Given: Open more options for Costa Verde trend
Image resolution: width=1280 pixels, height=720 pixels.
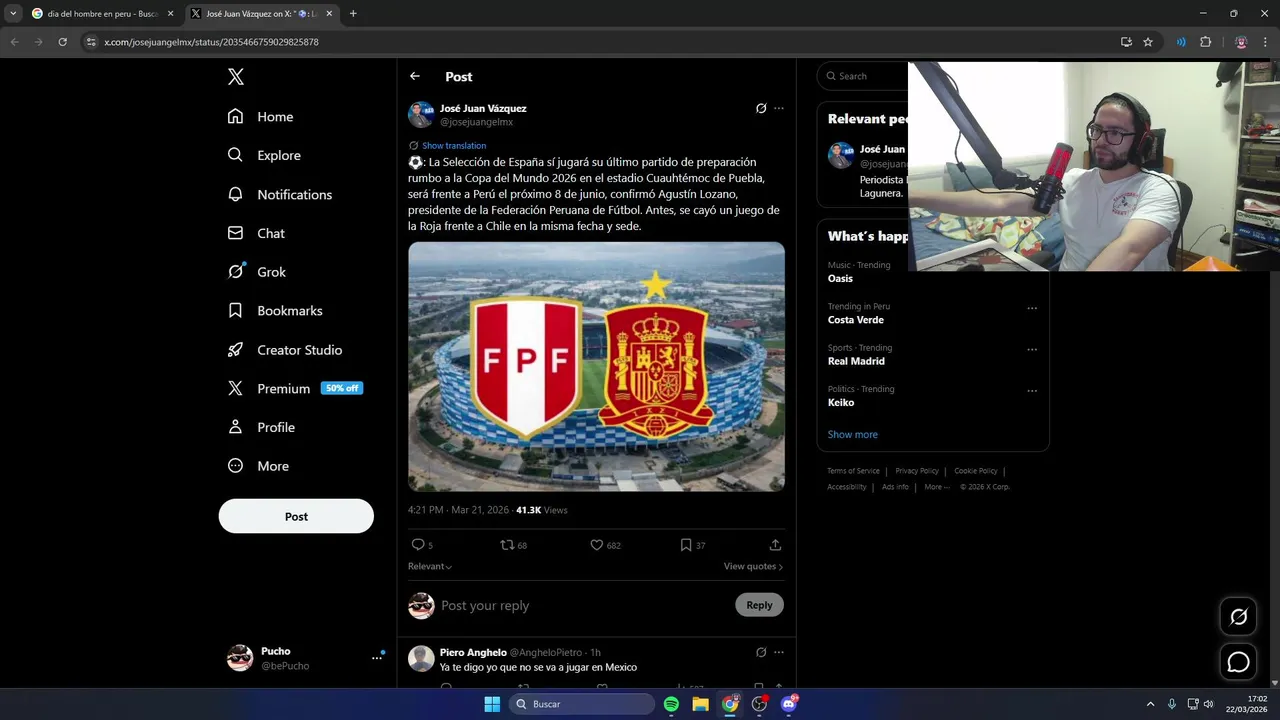Looking at the screenshot, I should 1032,308.
